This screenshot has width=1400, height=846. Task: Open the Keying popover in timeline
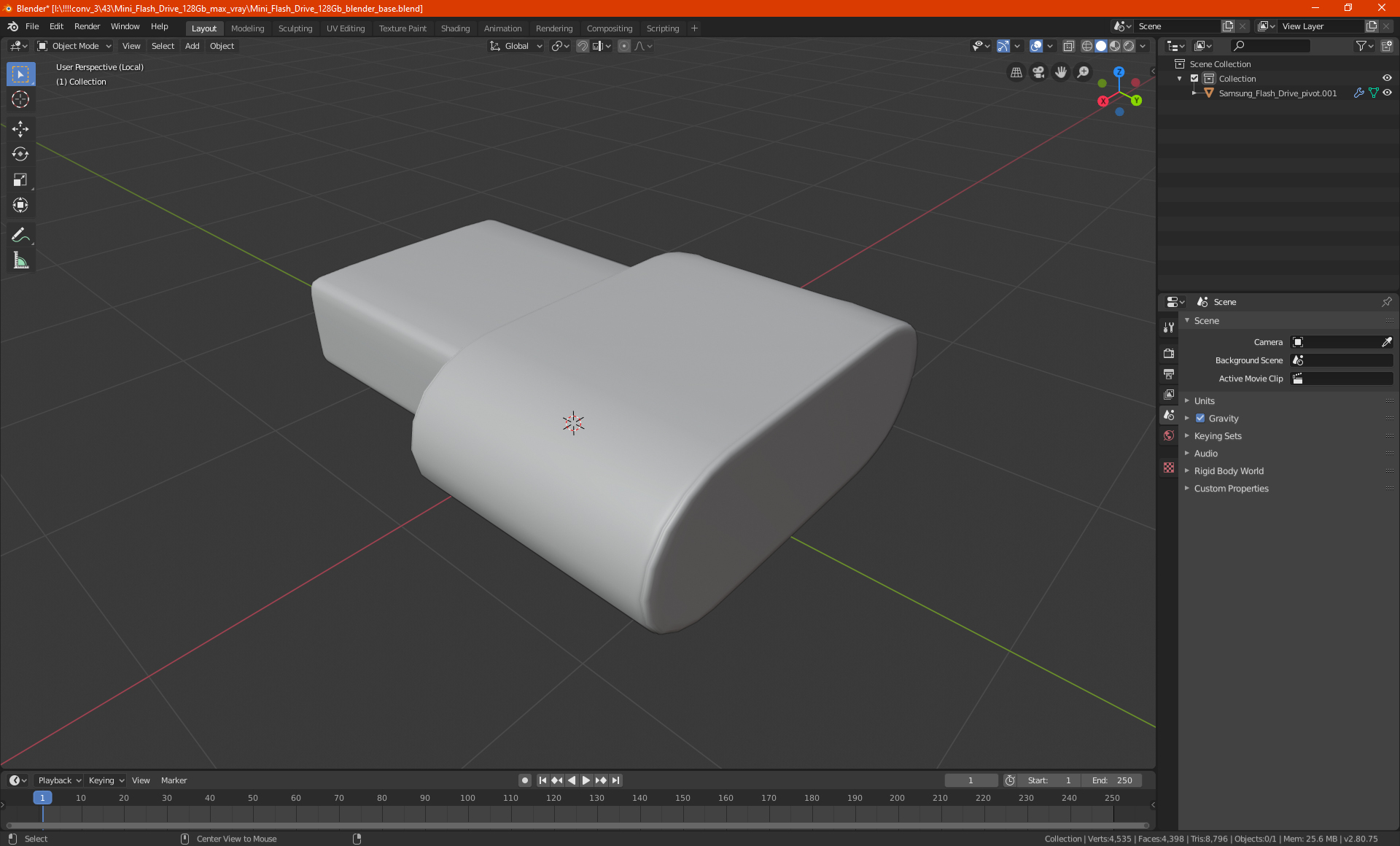(x=106, y=780)
